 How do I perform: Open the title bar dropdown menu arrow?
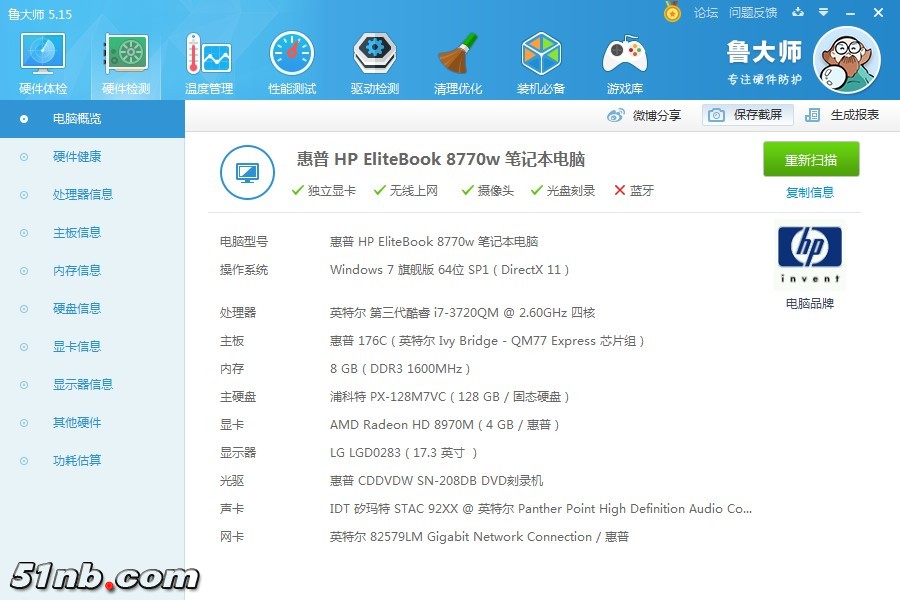(x=824, y=12)
